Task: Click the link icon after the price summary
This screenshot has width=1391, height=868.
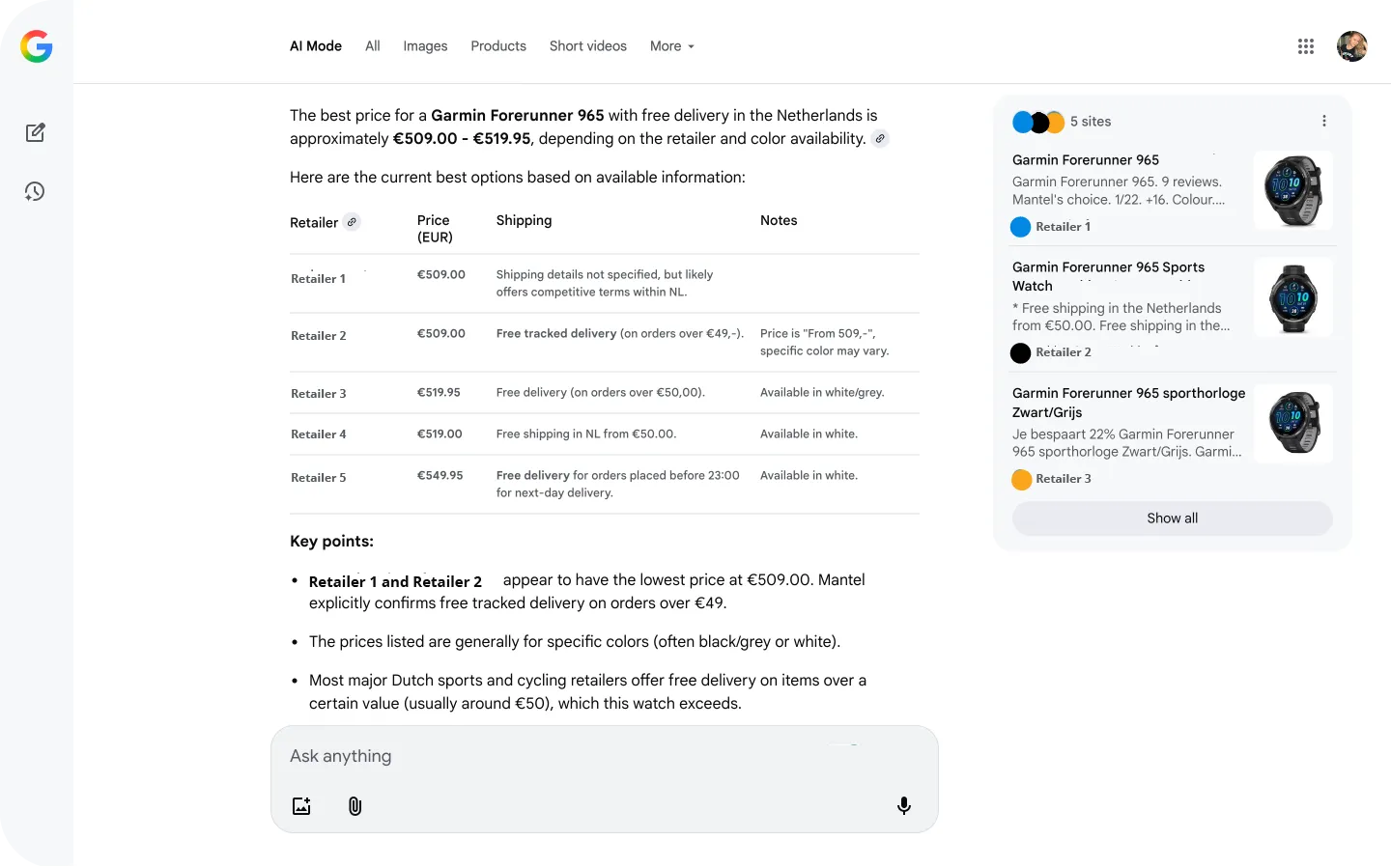Action: pos(879,139)
